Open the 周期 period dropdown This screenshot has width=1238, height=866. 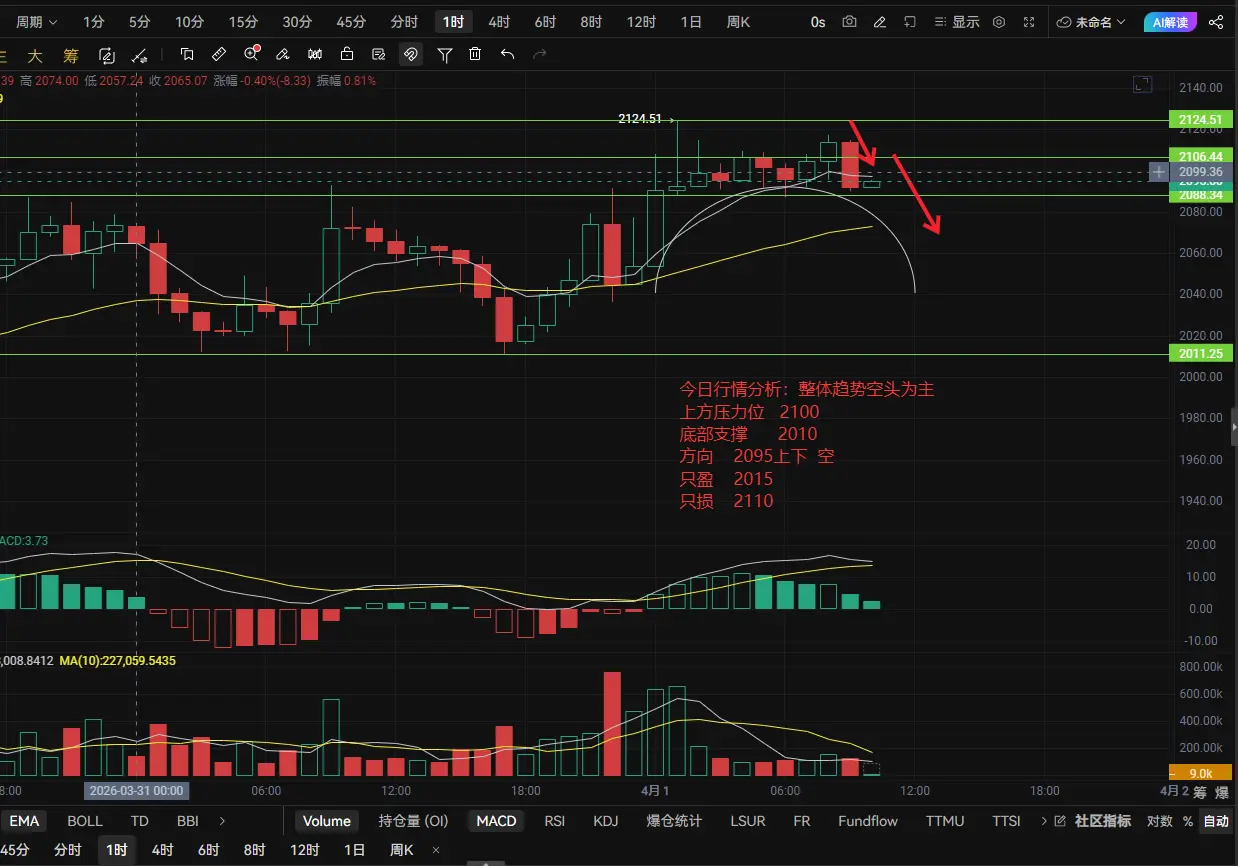(x=36, y=22)
